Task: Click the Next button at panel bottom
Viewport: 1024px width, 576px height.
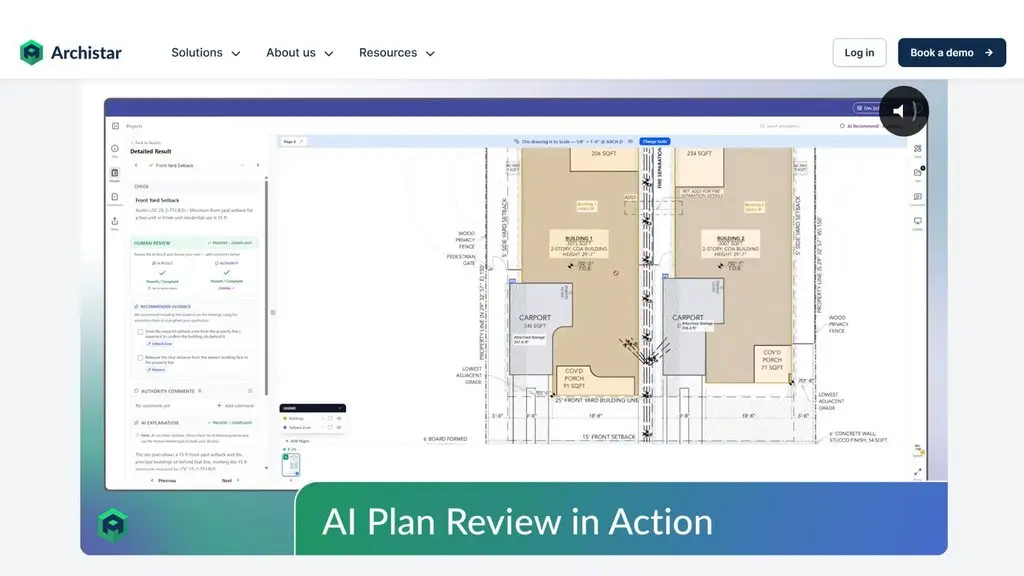Action: [231, 481]
